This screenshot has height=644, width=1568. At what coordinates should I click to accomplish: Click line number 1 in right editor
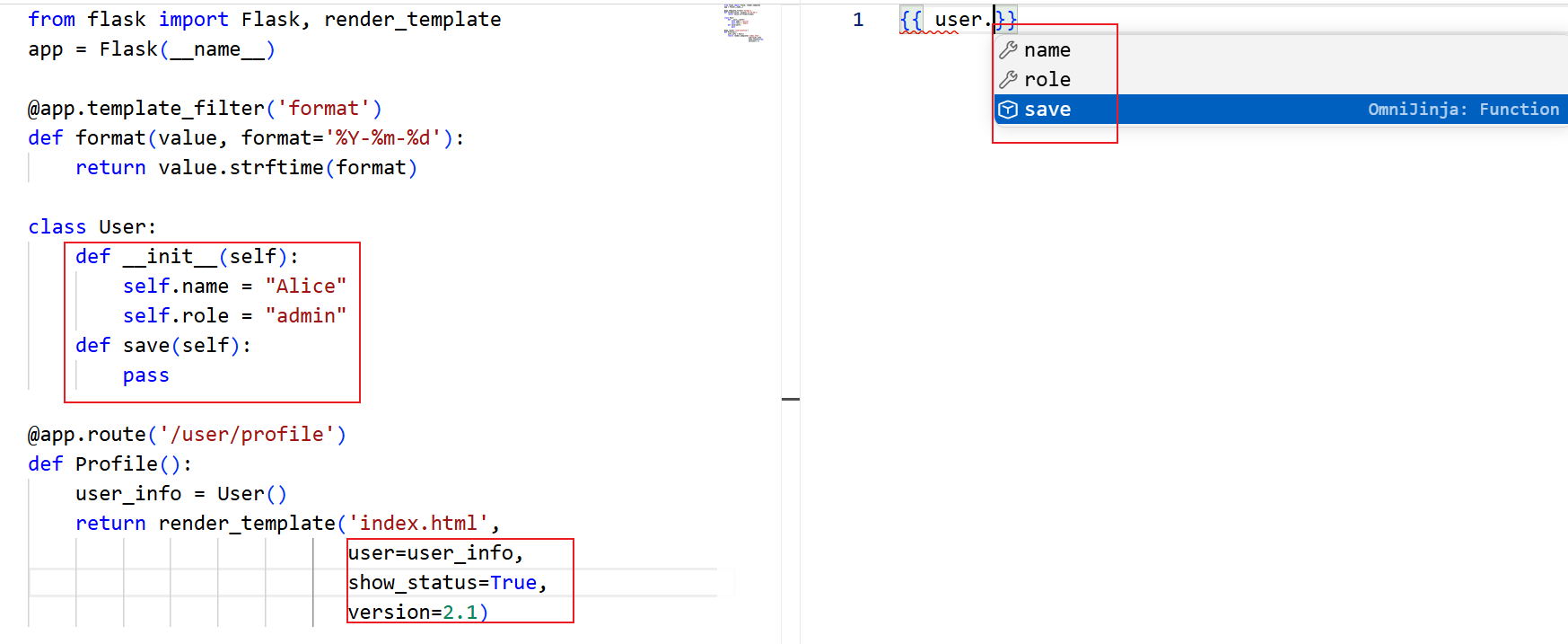858,20
